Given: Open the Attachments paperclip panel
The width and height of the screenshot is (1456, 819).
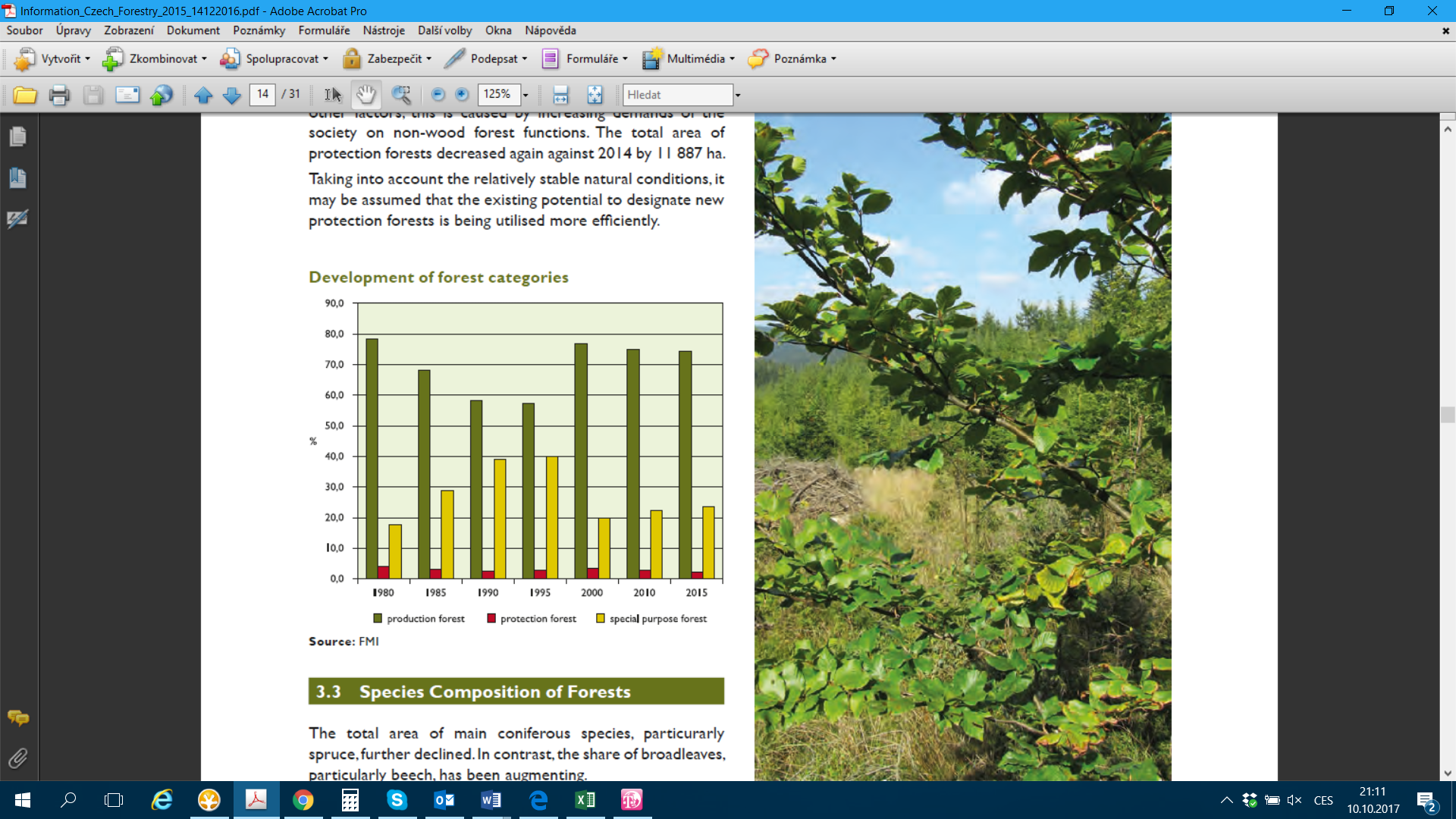Looking at the screenshot, I should tap(17, 758).
